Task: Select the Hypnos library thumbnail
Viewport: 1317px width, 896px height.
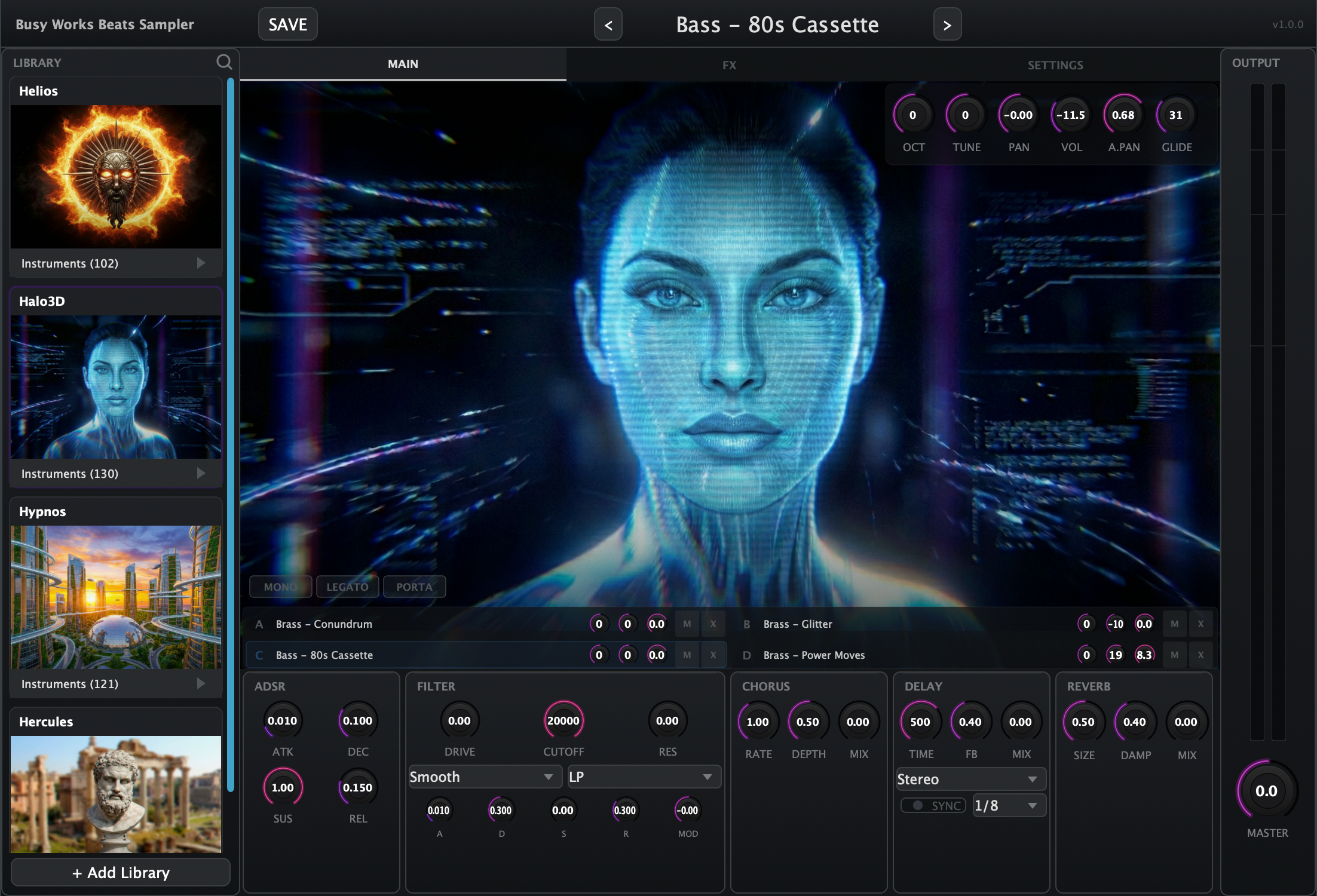Action: click(116, 597)
